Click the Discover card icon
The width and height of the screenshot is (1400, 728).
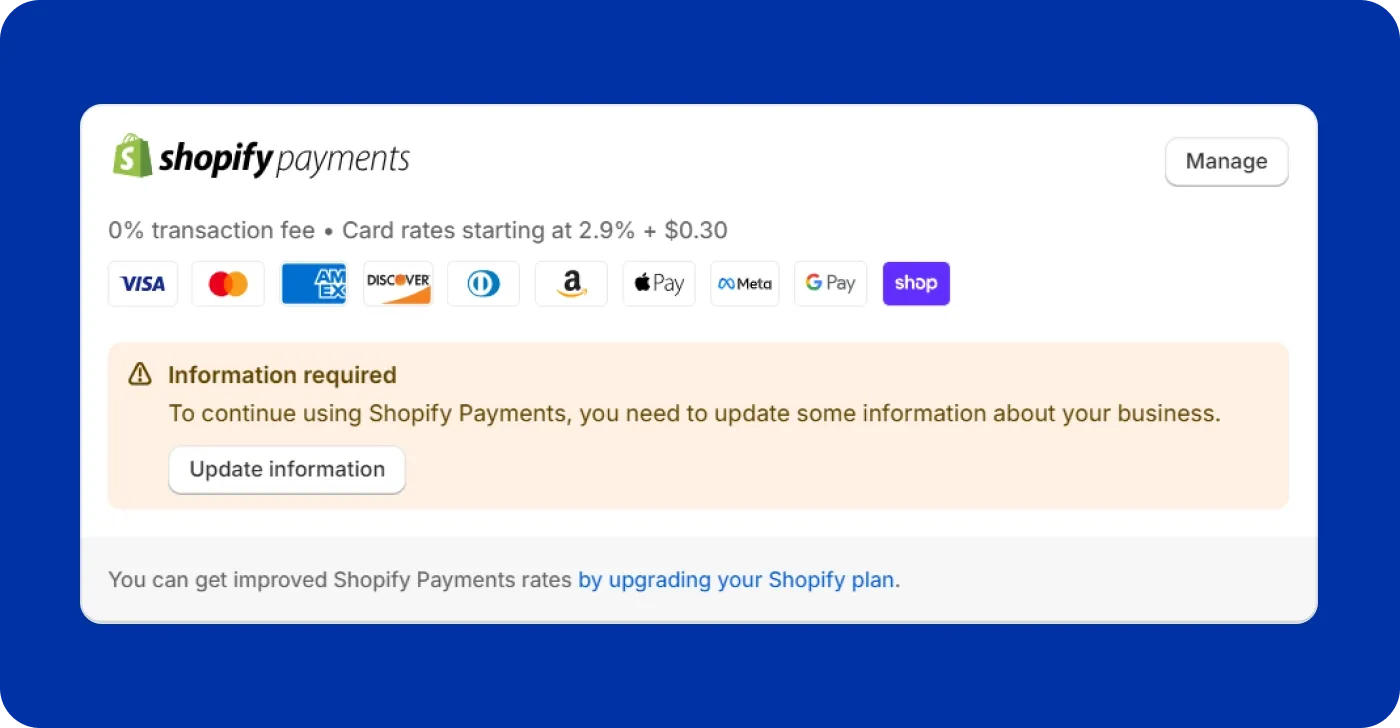coord(398,284)
